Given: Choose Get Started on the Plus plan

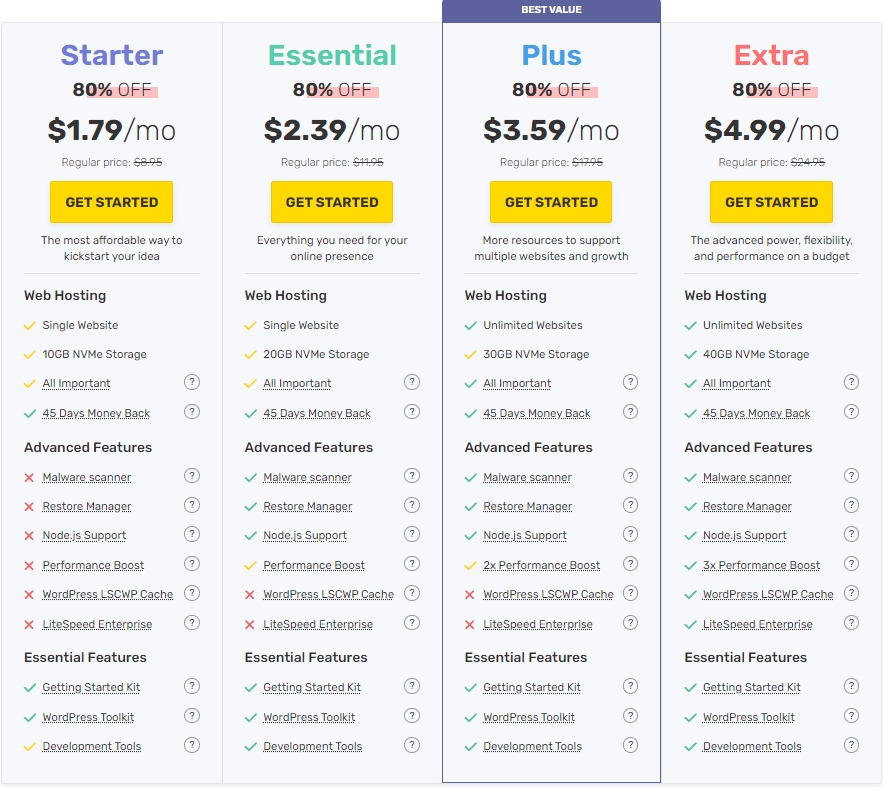Looking at the screenshot, I should click(551, 202).
